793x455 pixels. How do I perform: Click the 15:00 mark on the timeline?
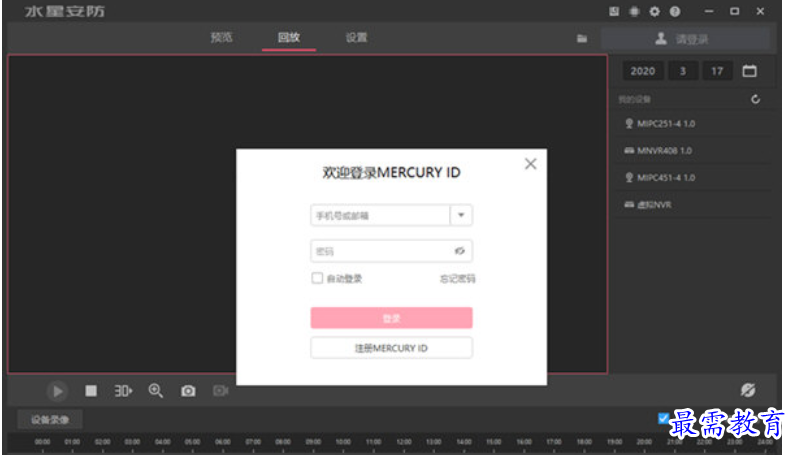494,443
